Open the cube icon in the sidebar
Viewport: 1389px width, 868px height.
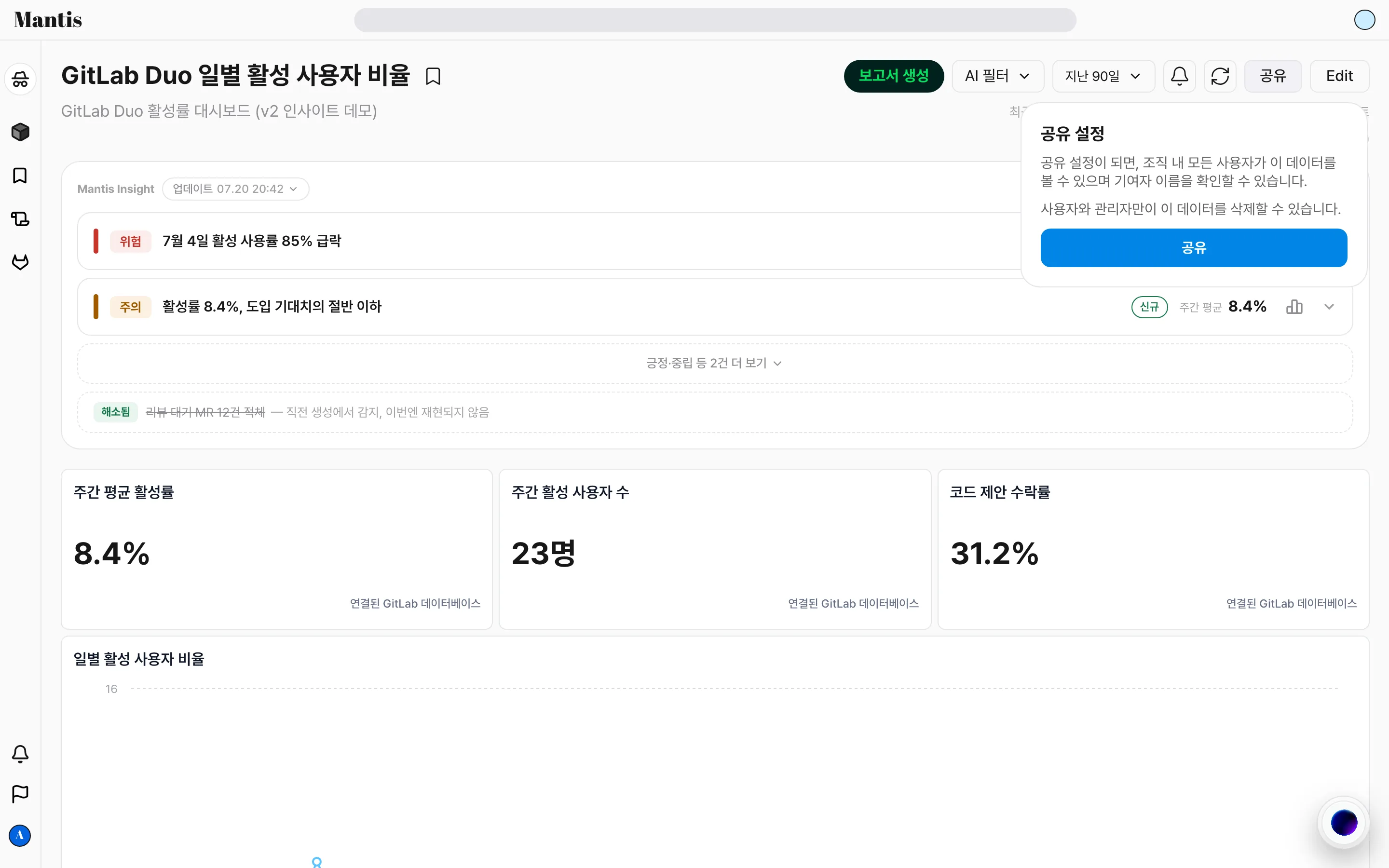pyautogui.click(x=20, y=132)
